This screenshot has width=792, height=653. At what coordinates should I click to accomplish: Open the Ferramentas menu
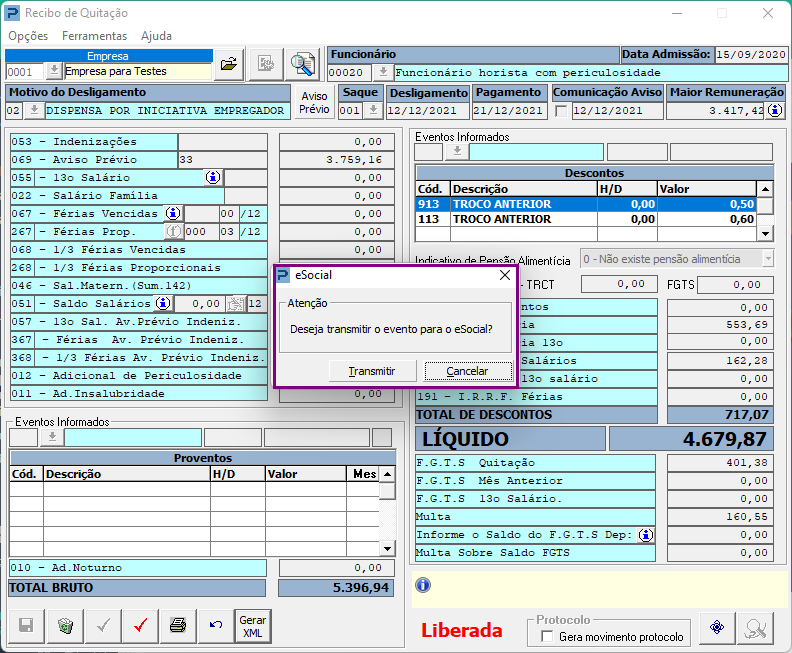(94, 36)
